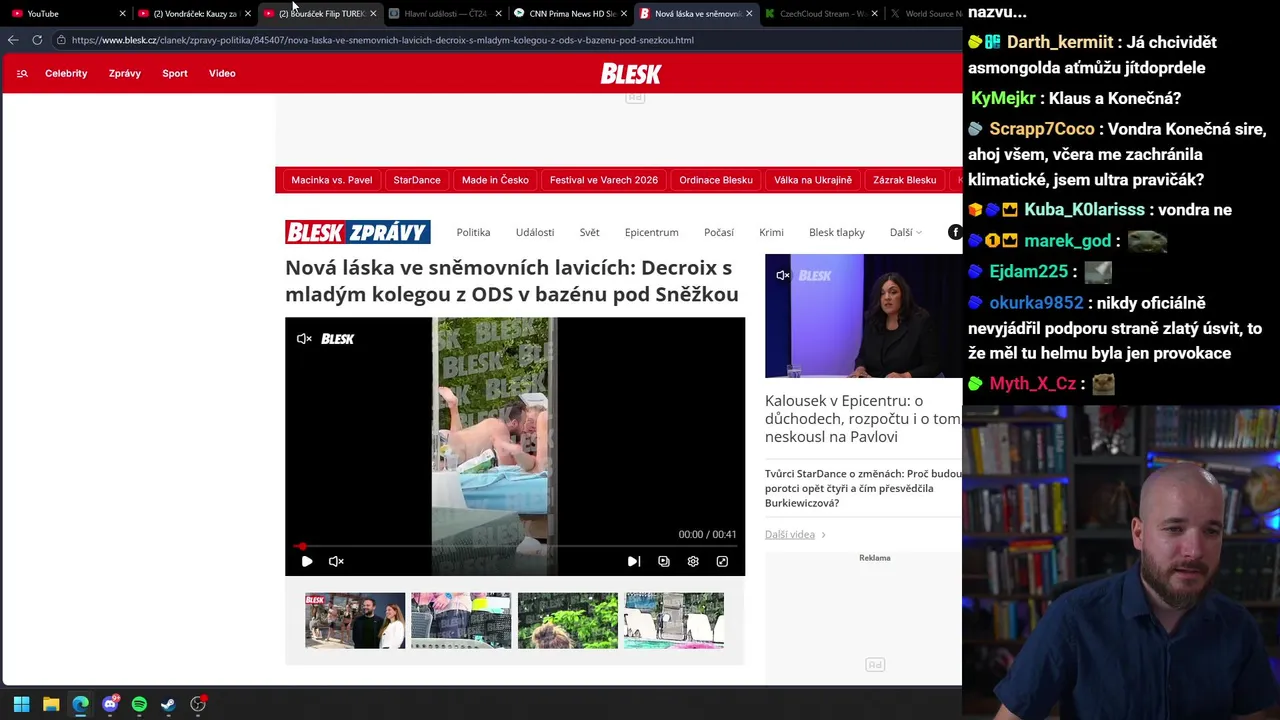
Task: Open Zprávy section in the header
Action: coord(125,73)
